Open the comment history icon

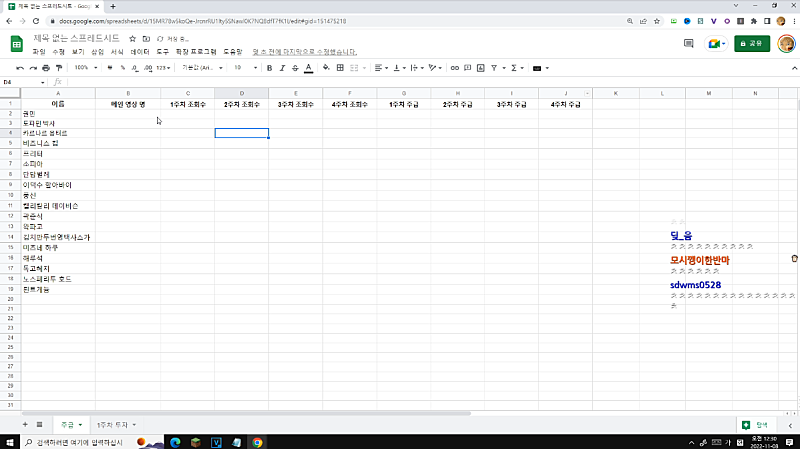688,43
